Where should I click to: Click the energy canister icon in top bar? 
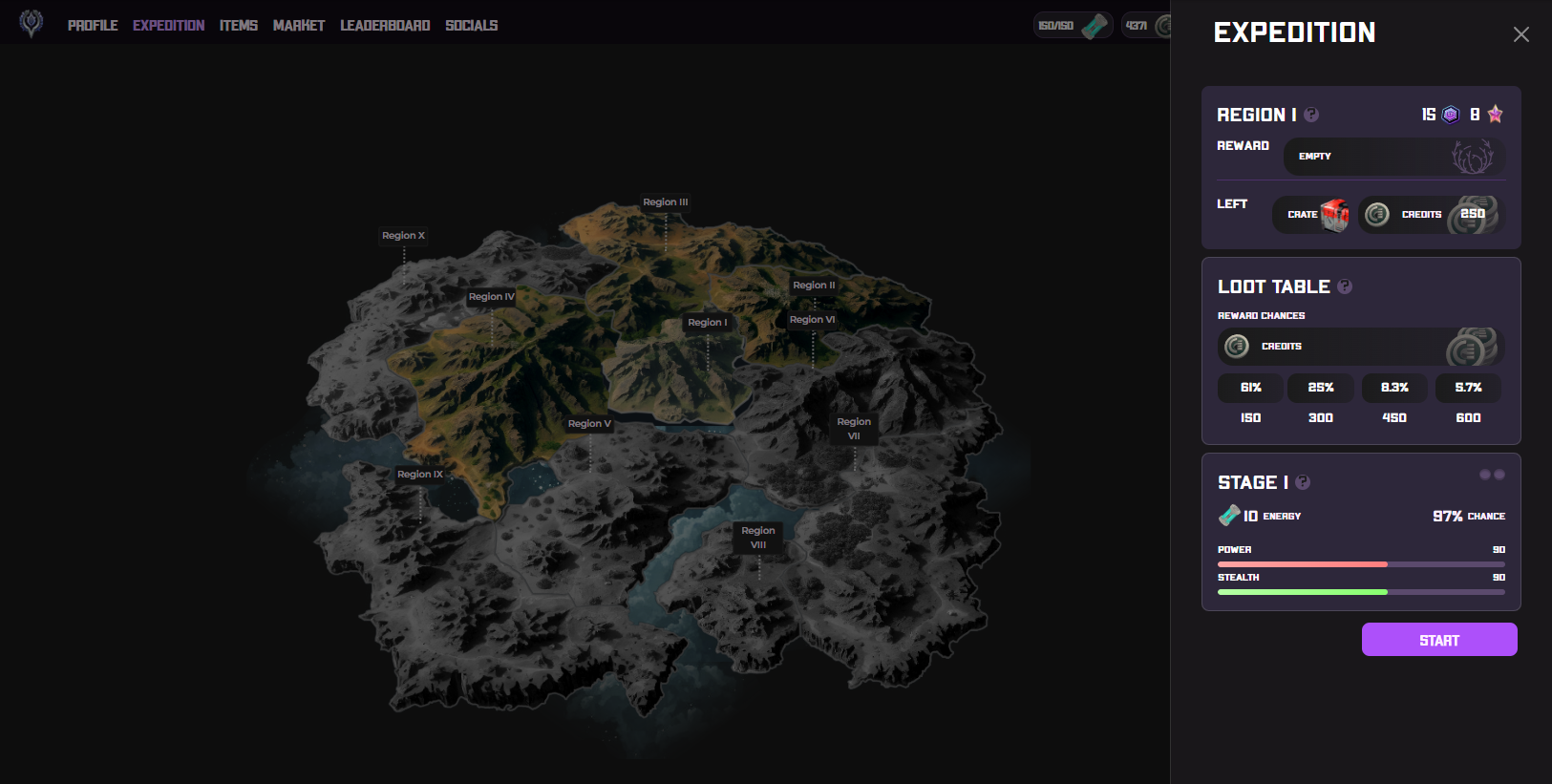[x=1095, y=25]
